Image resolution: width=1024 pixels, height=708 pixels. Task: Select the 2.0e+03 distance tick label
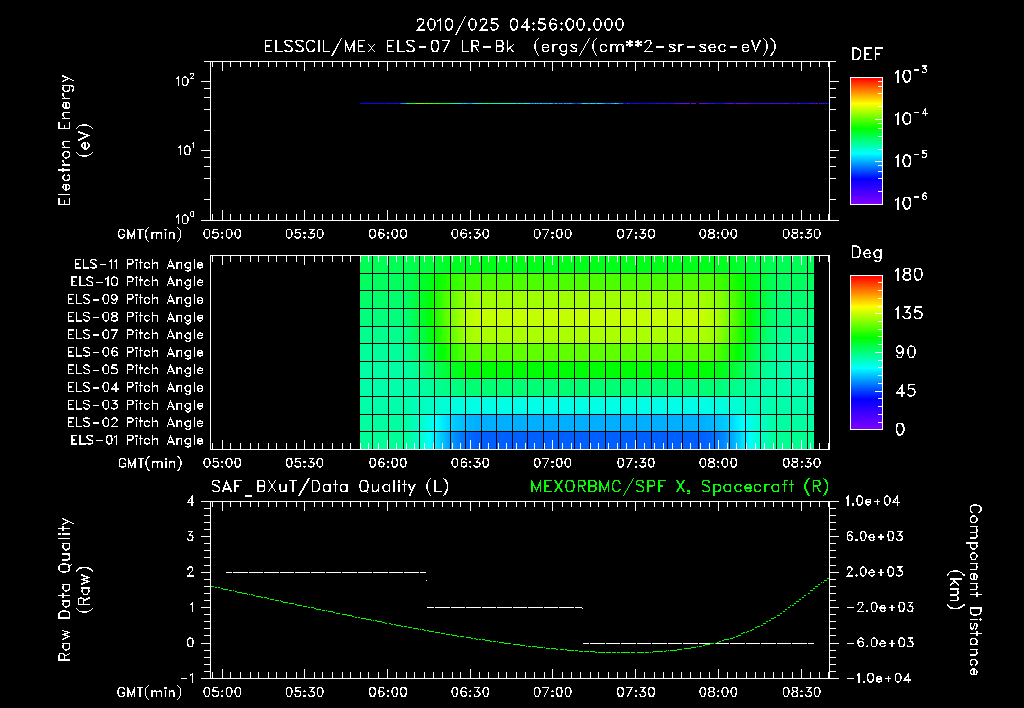click(874, 571)
